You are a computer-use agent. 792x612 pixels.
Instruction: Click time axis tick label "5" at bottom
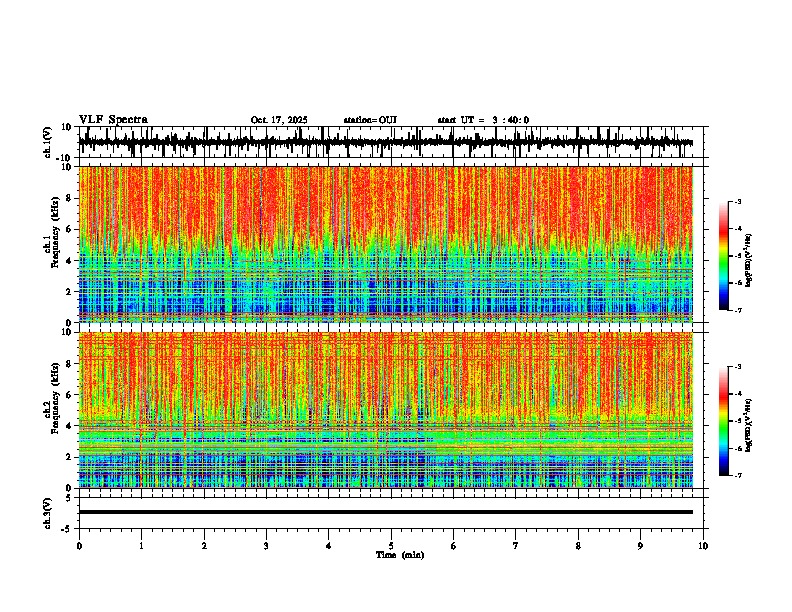pyautogui.click(x=391, y=546)
